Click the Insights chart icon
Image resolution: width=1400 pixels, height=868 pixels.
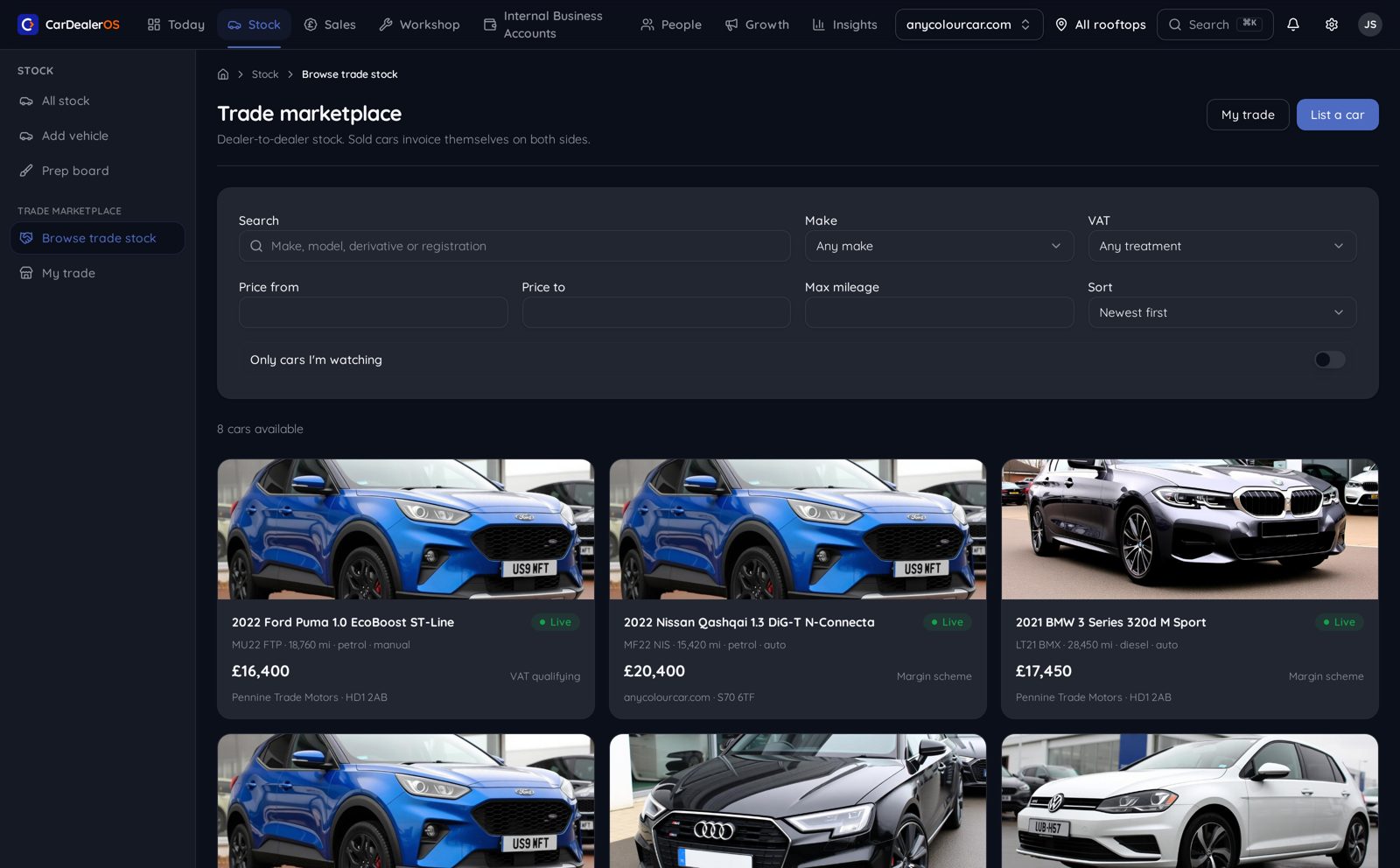819,24
